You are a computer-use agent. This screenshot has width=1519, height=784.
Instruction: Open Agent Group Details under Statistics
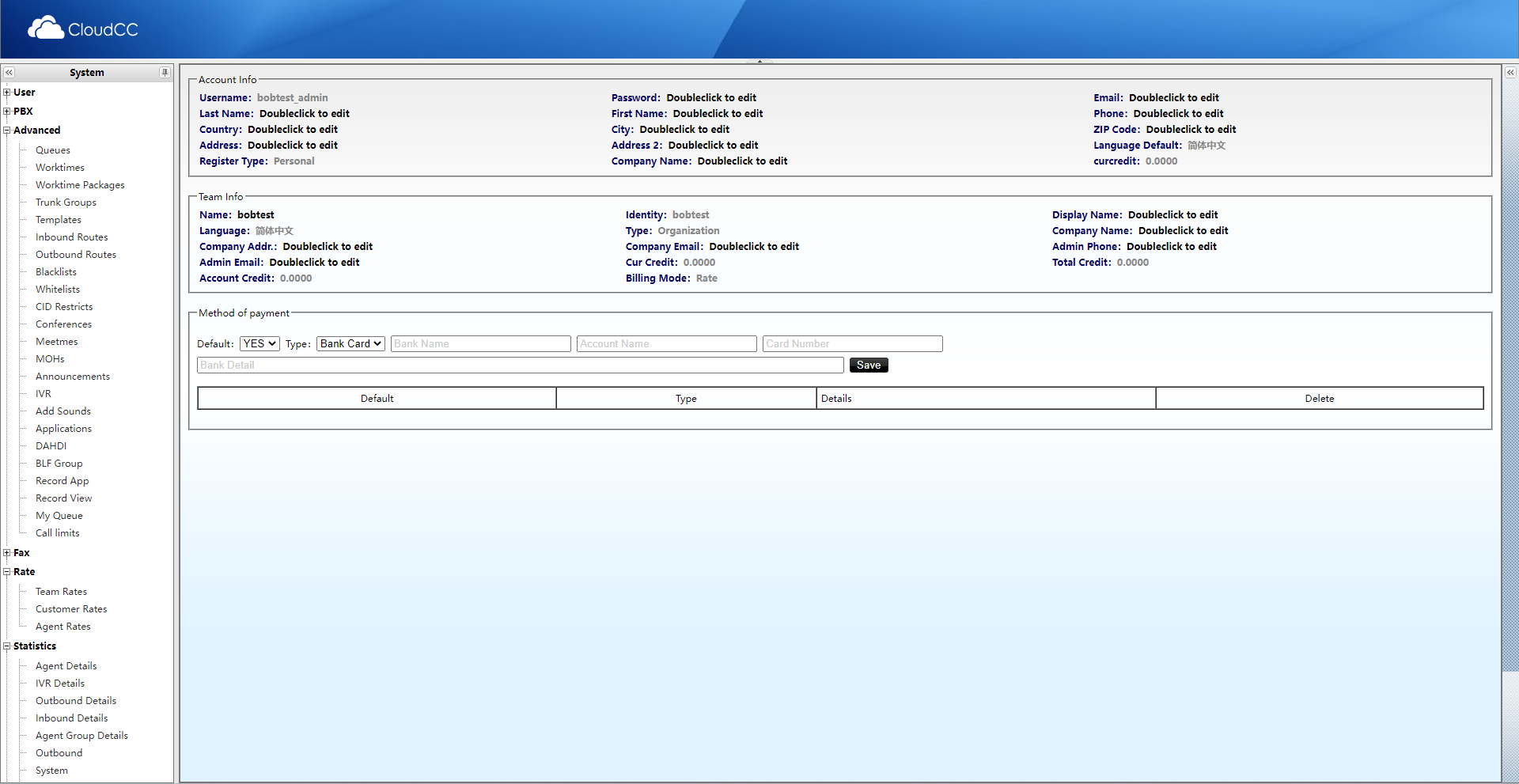coord(81,735)
